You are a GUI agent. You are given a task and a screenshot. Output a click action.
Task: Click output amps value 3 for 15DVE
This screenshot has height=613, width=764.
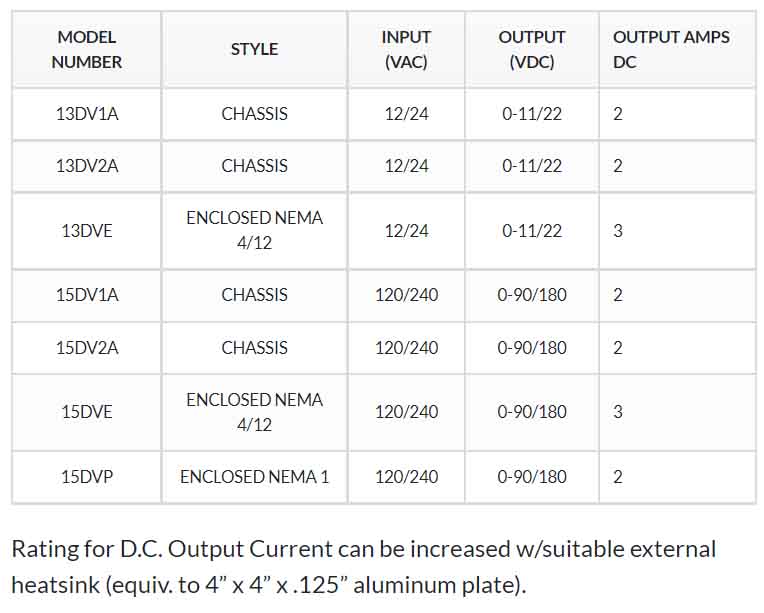coord(618,412)
